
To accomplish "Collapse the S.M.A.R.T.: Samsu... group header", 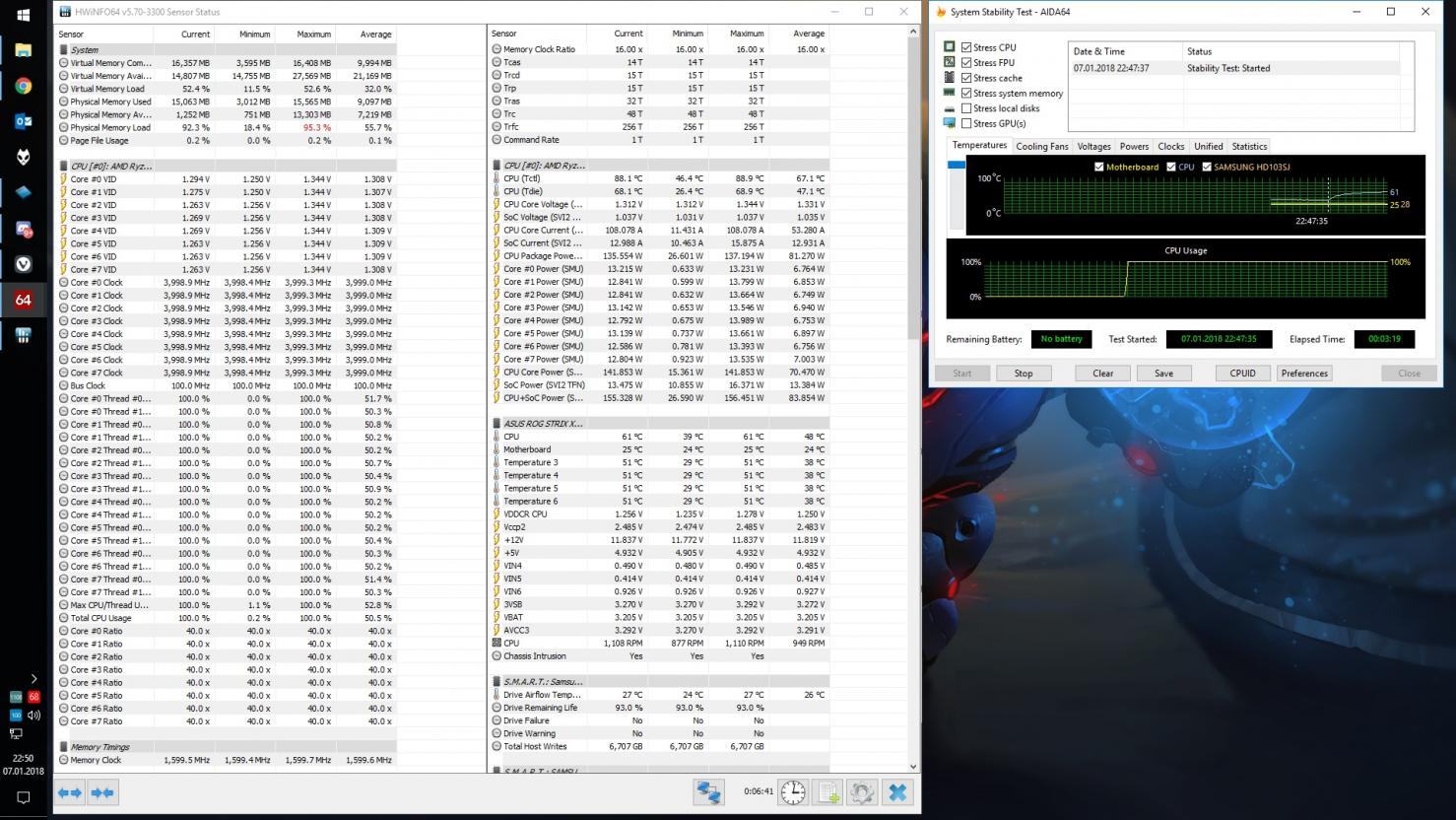I will click(659, 681).
